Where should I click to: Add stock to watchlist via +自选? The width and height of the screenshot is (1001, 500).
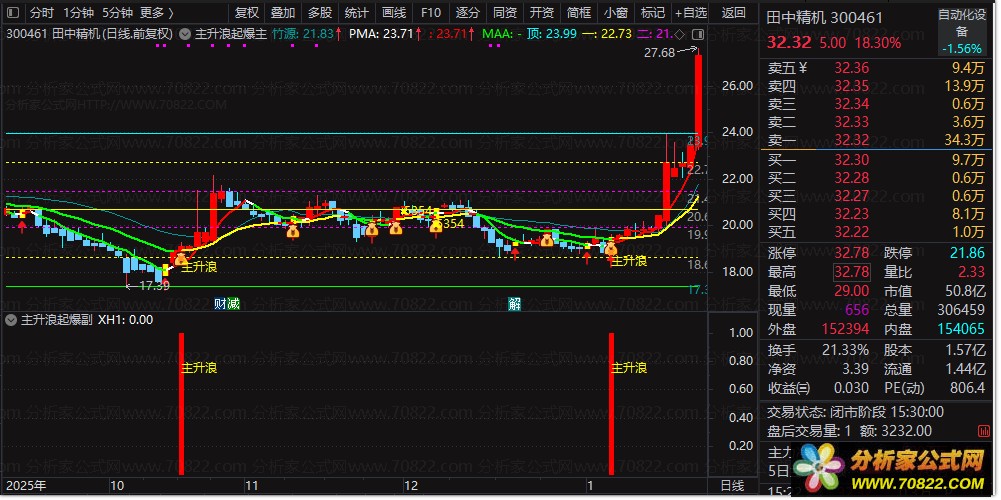click(x=692, y=12)
